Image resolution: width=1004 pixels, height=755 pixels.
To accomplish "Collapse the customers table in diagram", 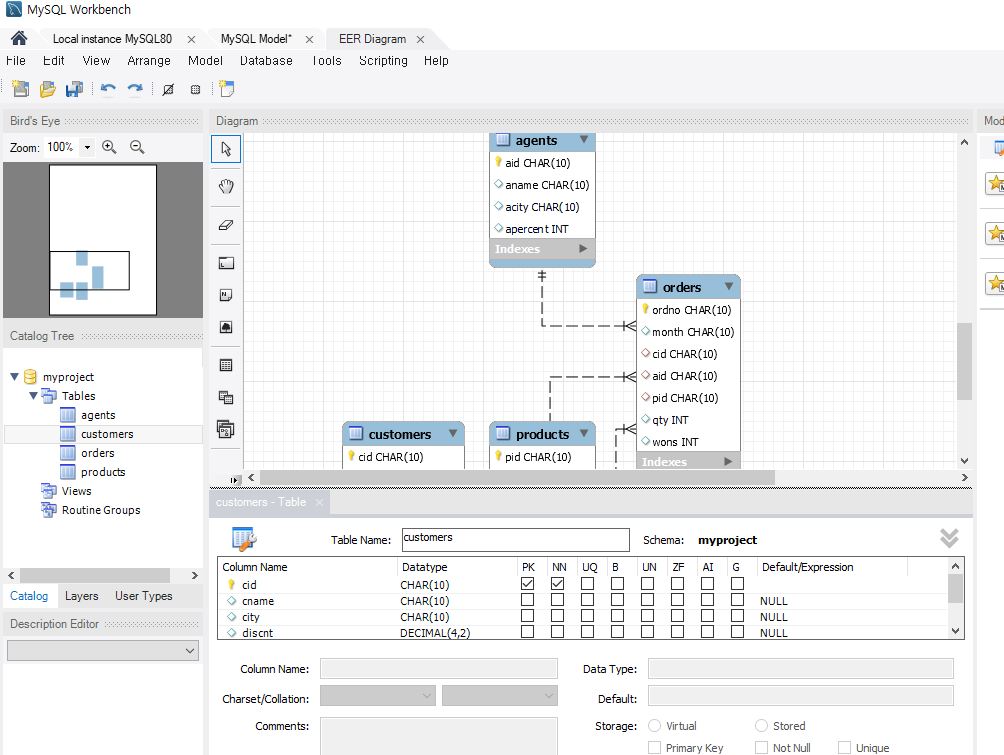I will pos(453,433).
